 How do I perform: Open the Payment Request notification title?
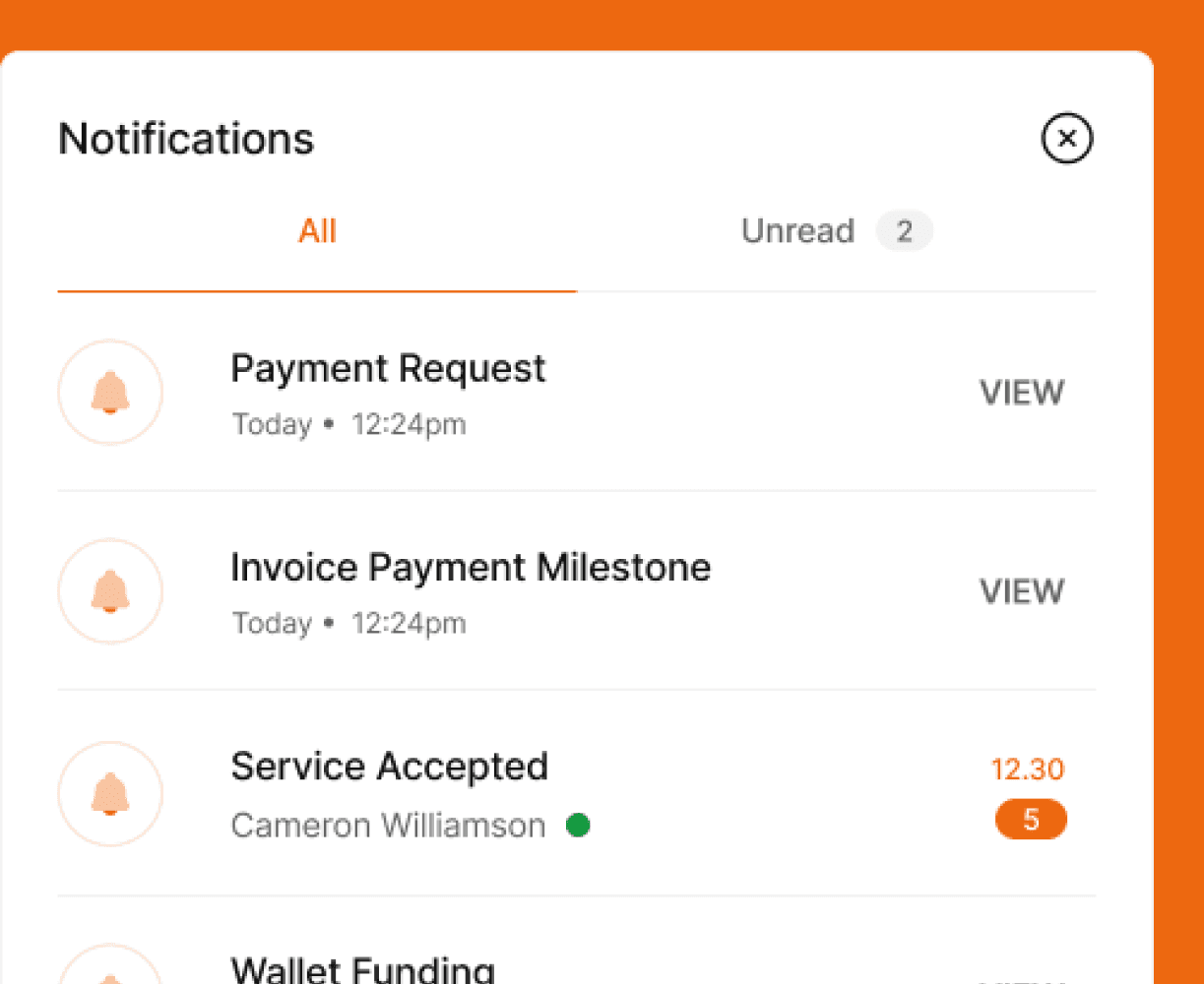[x=388, y=369]
